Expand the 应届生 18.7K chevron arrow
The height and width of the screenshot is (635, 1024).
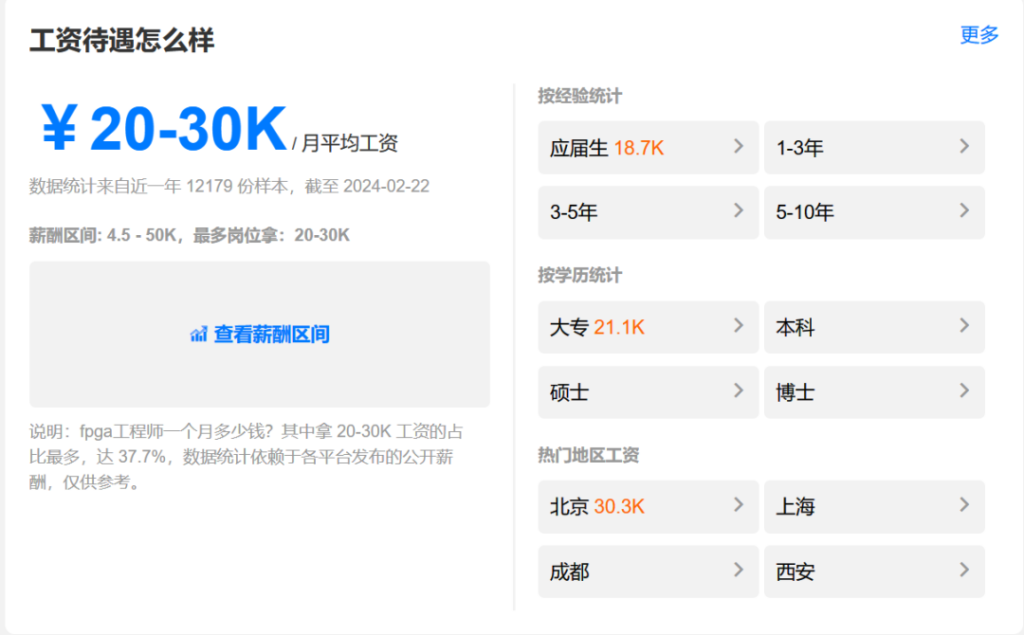pyautogui.click(x=738, y=146)
